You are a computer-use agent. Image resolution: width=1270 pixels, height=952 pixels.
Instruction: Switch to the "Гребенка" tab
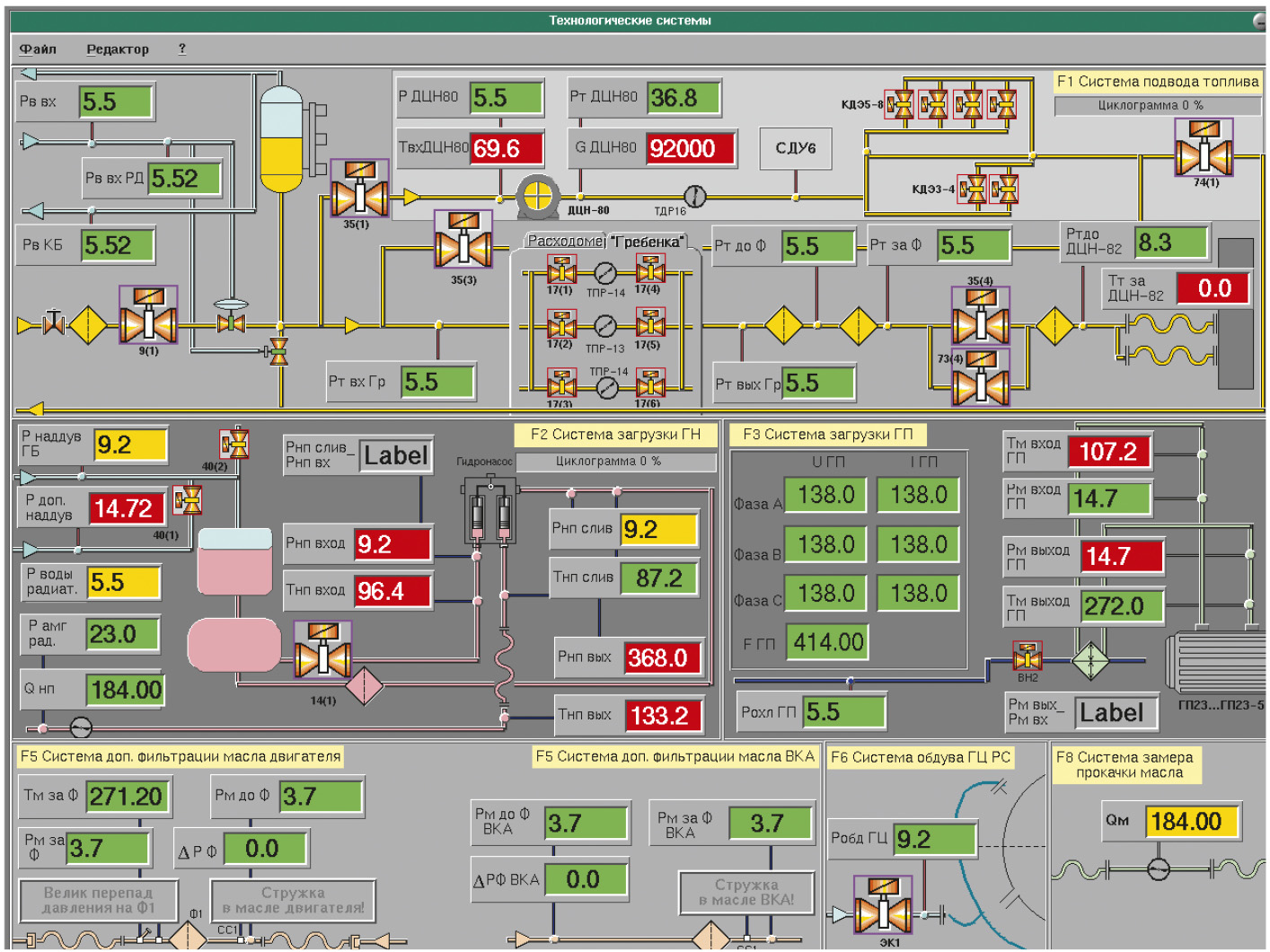coord(647,242)
